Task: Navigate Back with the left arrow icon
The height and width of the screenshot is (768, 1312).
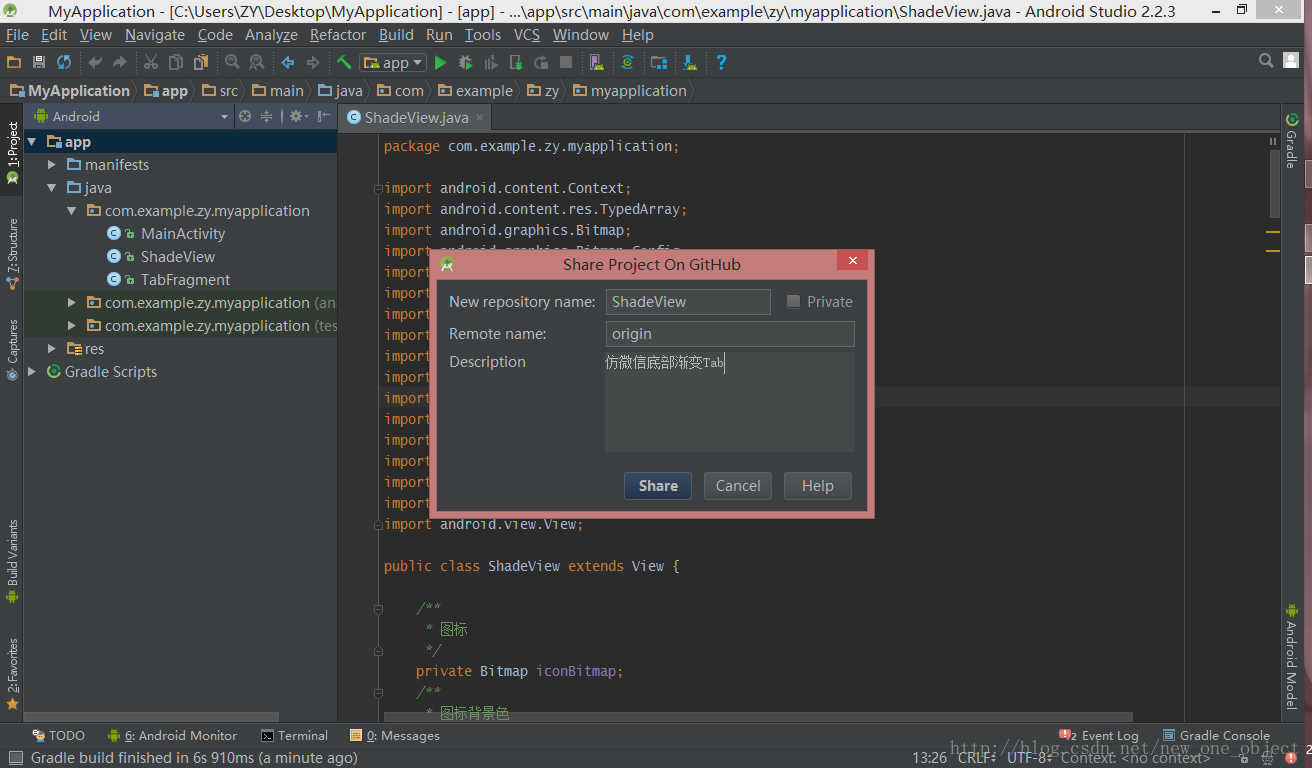Action: (x=288, y=62)
